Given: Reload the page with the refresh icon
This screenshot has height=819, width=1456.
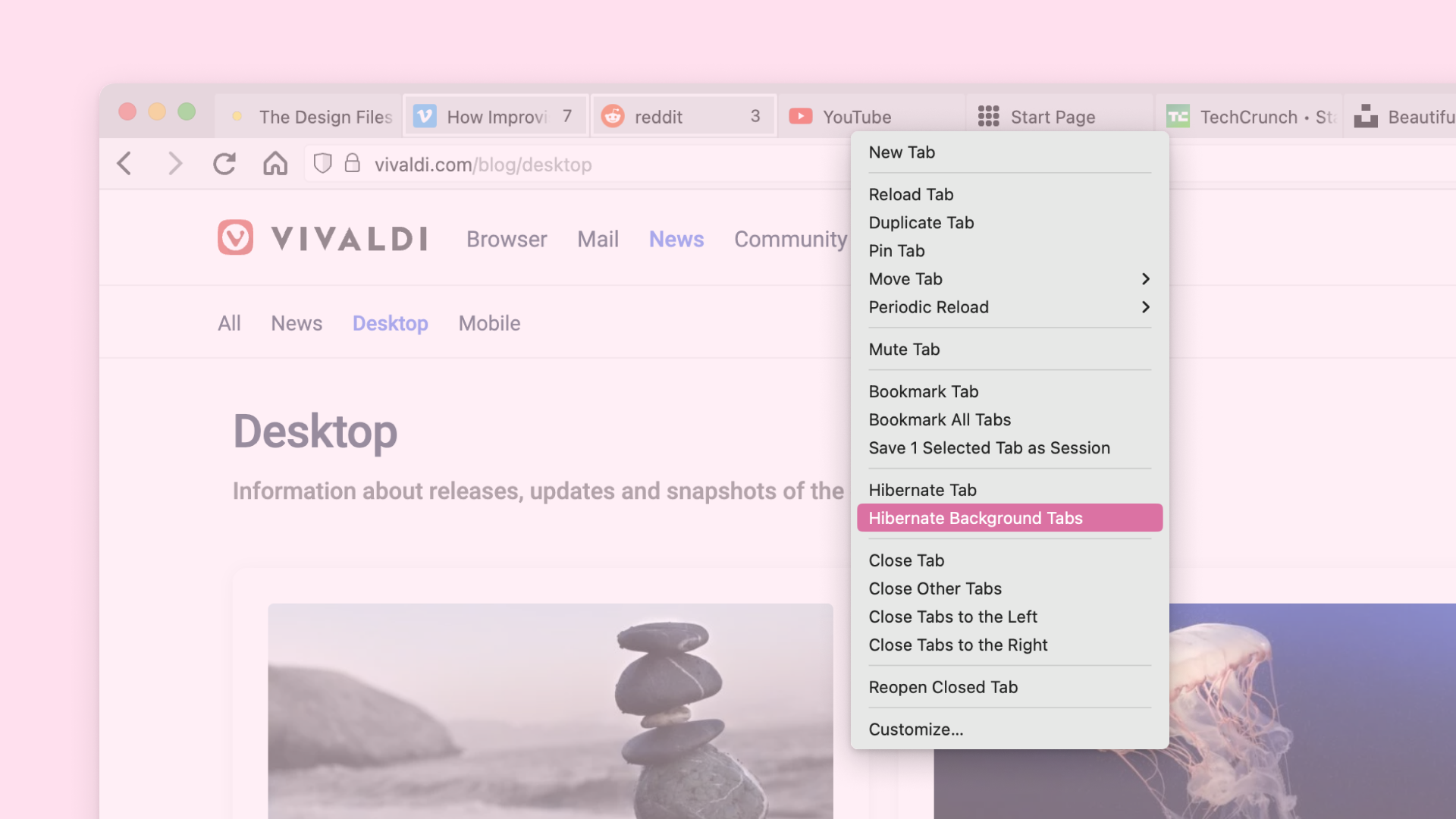Looking at the screenshot, I should coord(224,164).
